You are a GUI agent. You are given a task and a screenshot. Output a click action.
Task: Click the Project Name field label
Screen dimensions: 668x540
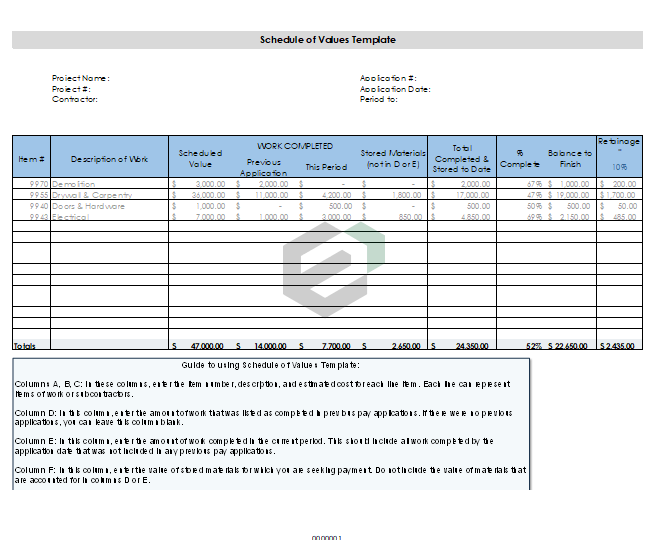(x=80, y=78)
